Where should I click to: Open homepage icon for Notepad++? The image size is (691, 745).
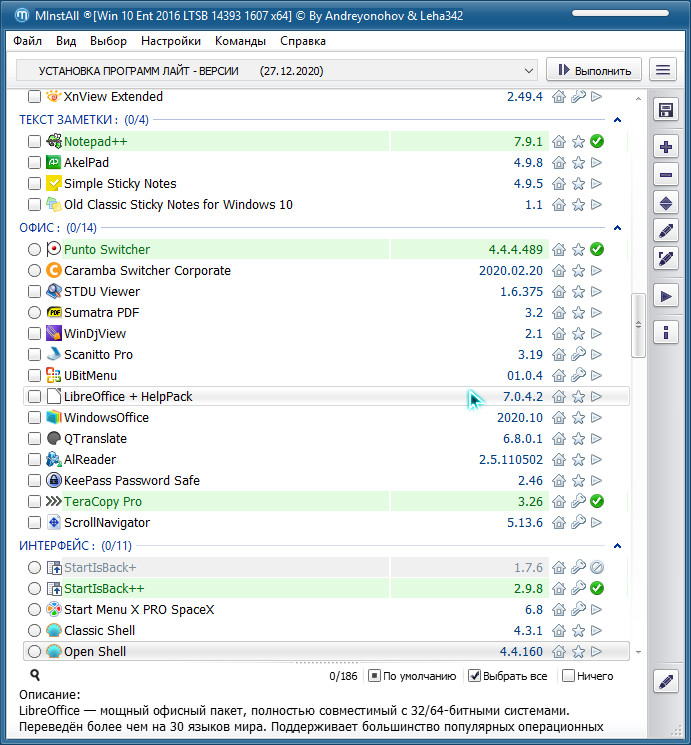pos(559,142)
